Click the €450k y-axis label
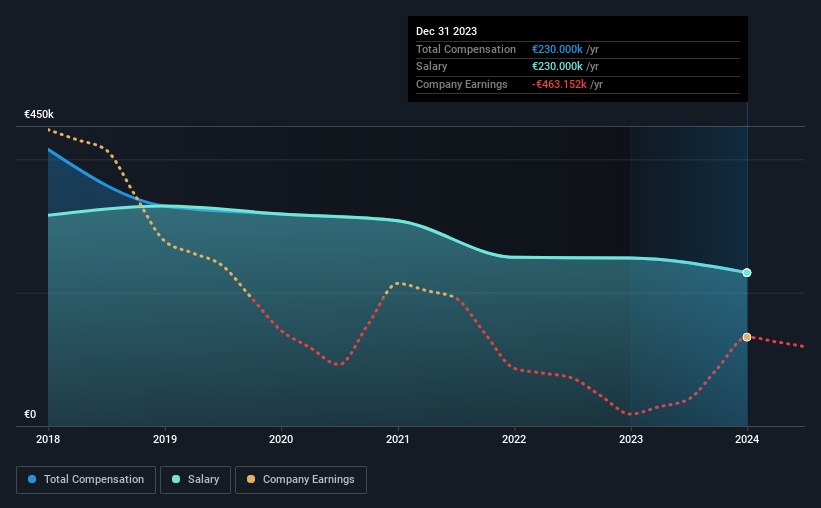The height and width of the screenshot is (508, 821). [x=39, y=114]
